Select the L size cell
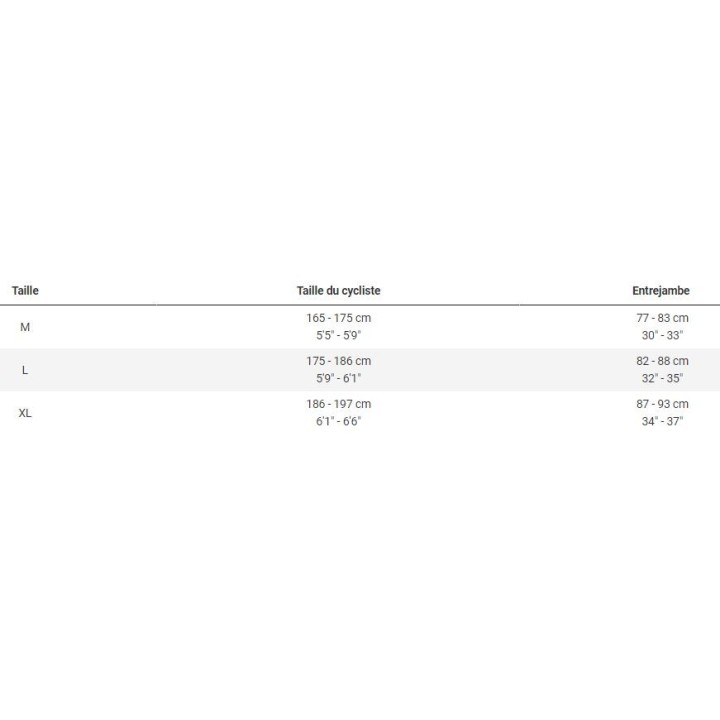The image size is (720, 720). [x=25, y=370]
